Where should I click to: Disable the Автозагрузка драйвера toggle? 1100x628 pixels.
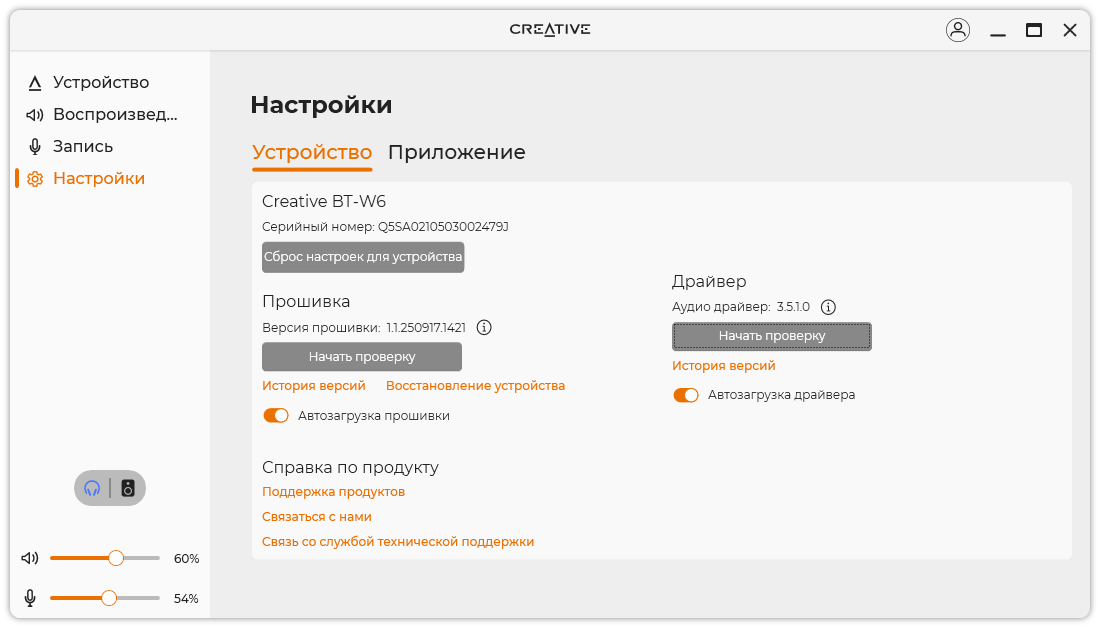click(686, 395)
